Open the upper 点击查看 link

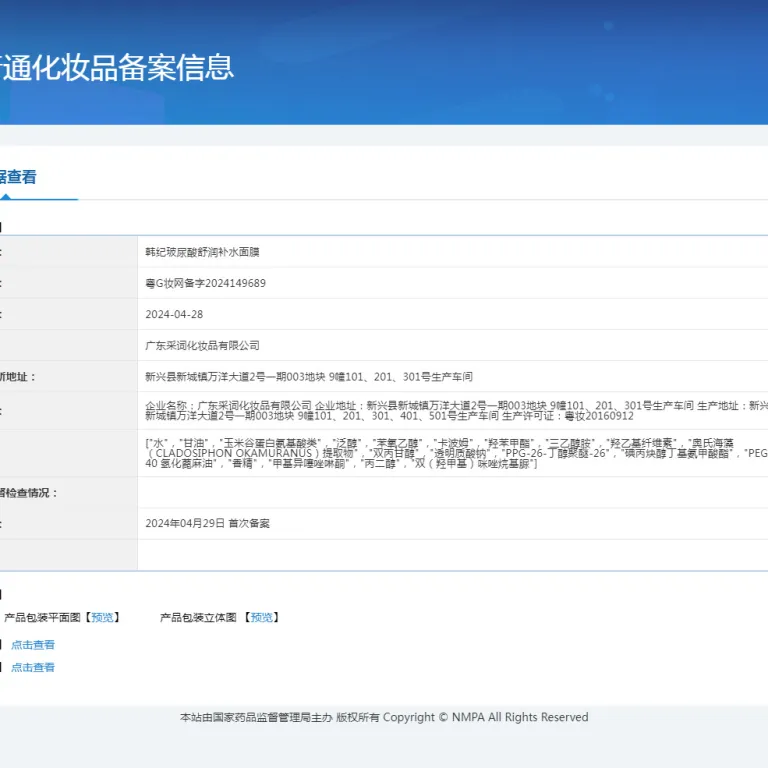(33, 645)
